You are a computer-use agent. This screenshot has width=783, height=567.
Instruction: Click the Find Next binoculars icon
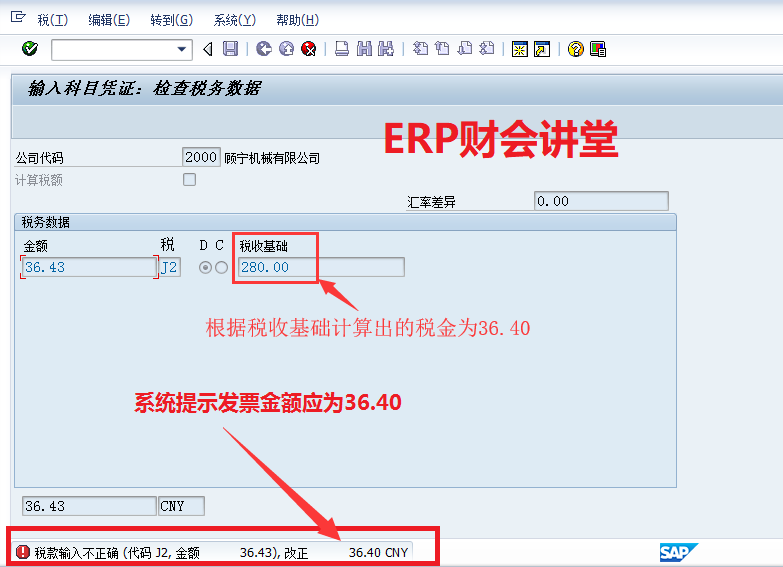tap(386, 49)
